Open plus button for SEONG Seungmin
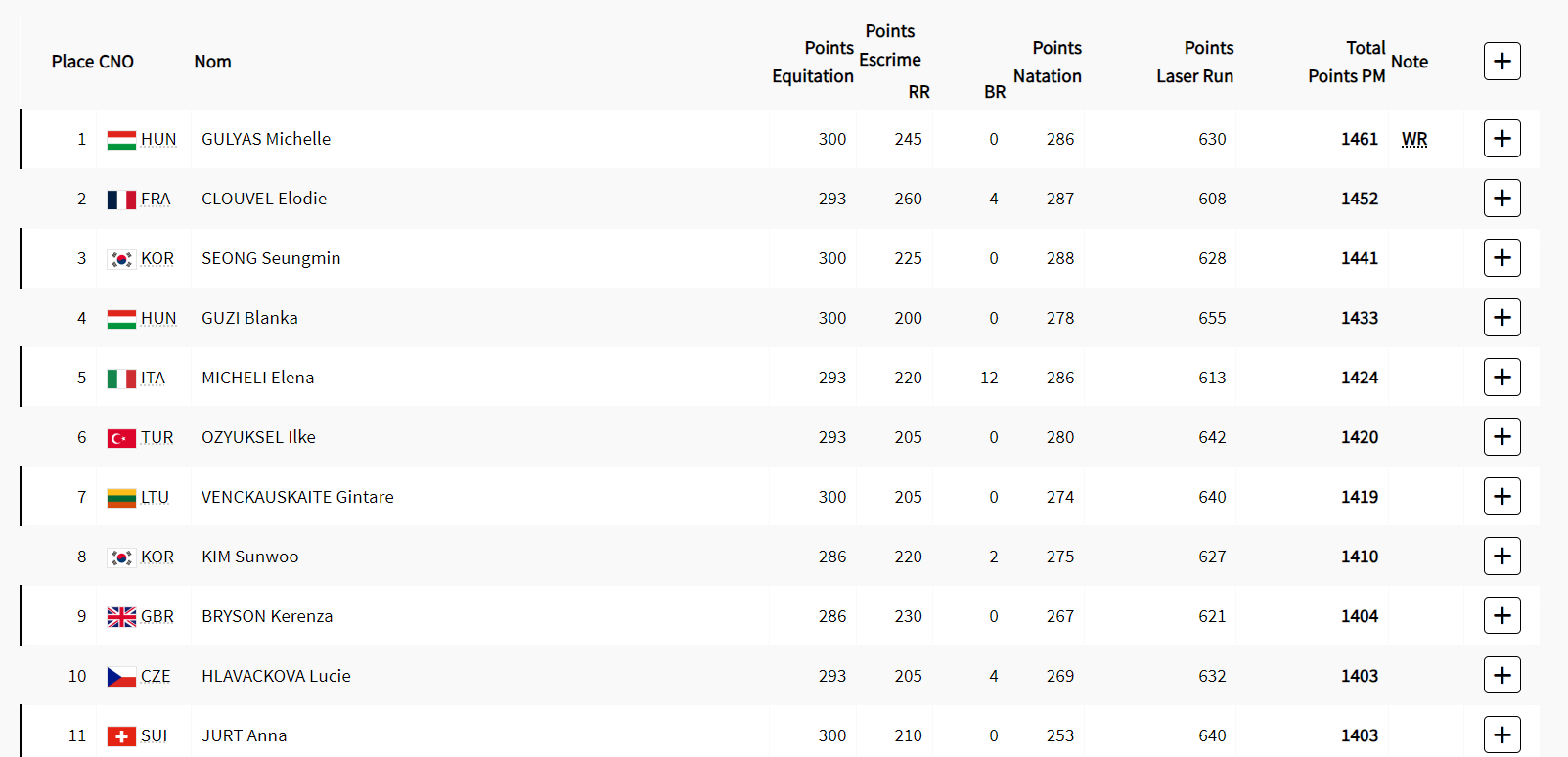The width and height of the screenshot is (1568, 757). coord(1501,258)
